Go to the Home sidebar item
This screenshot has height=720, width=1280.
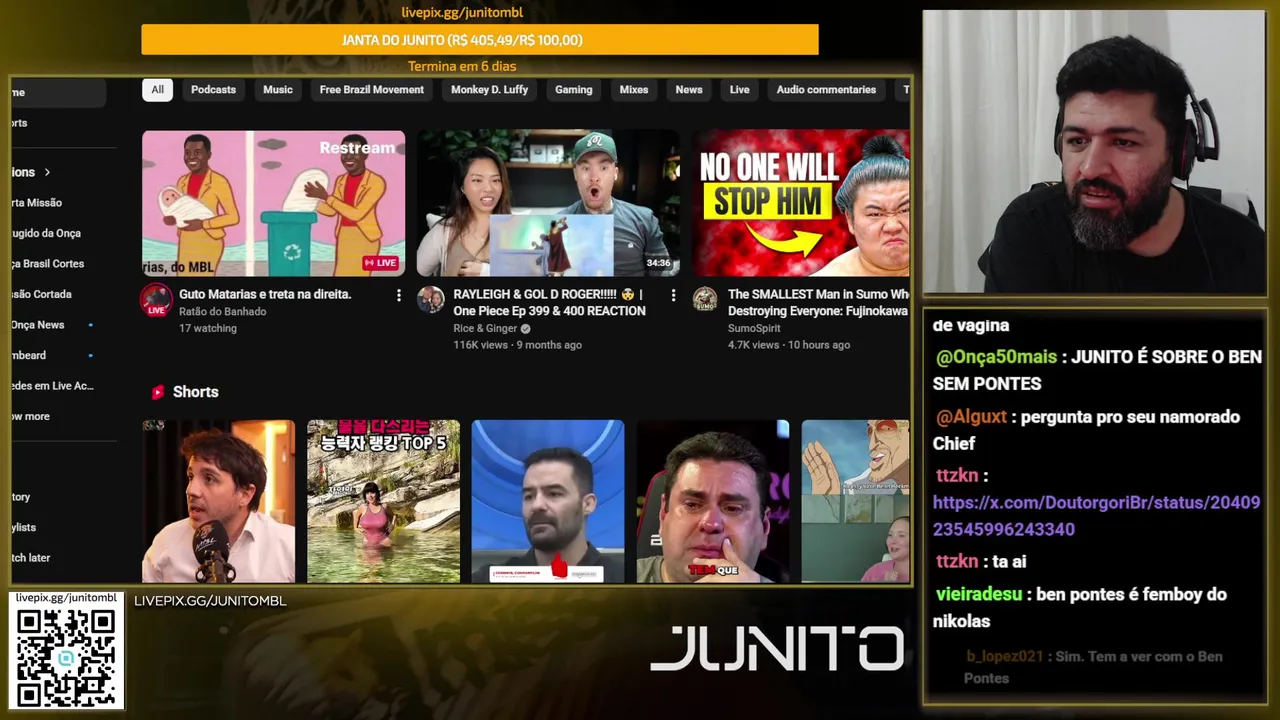point(58,92)
